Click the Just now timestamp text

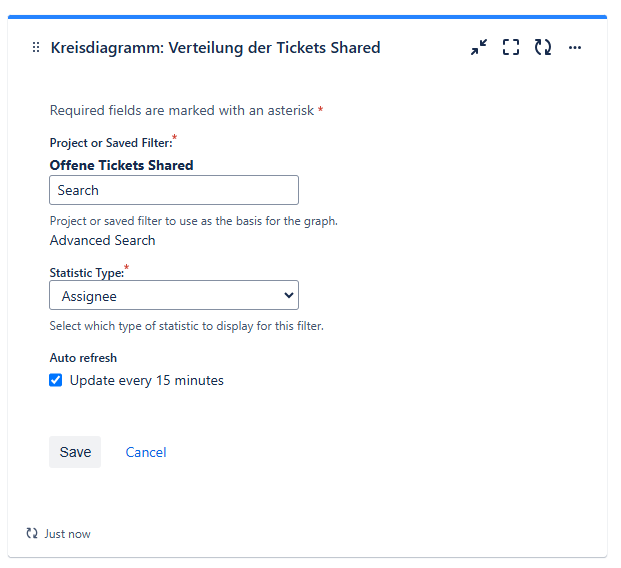tap(67, 534)
